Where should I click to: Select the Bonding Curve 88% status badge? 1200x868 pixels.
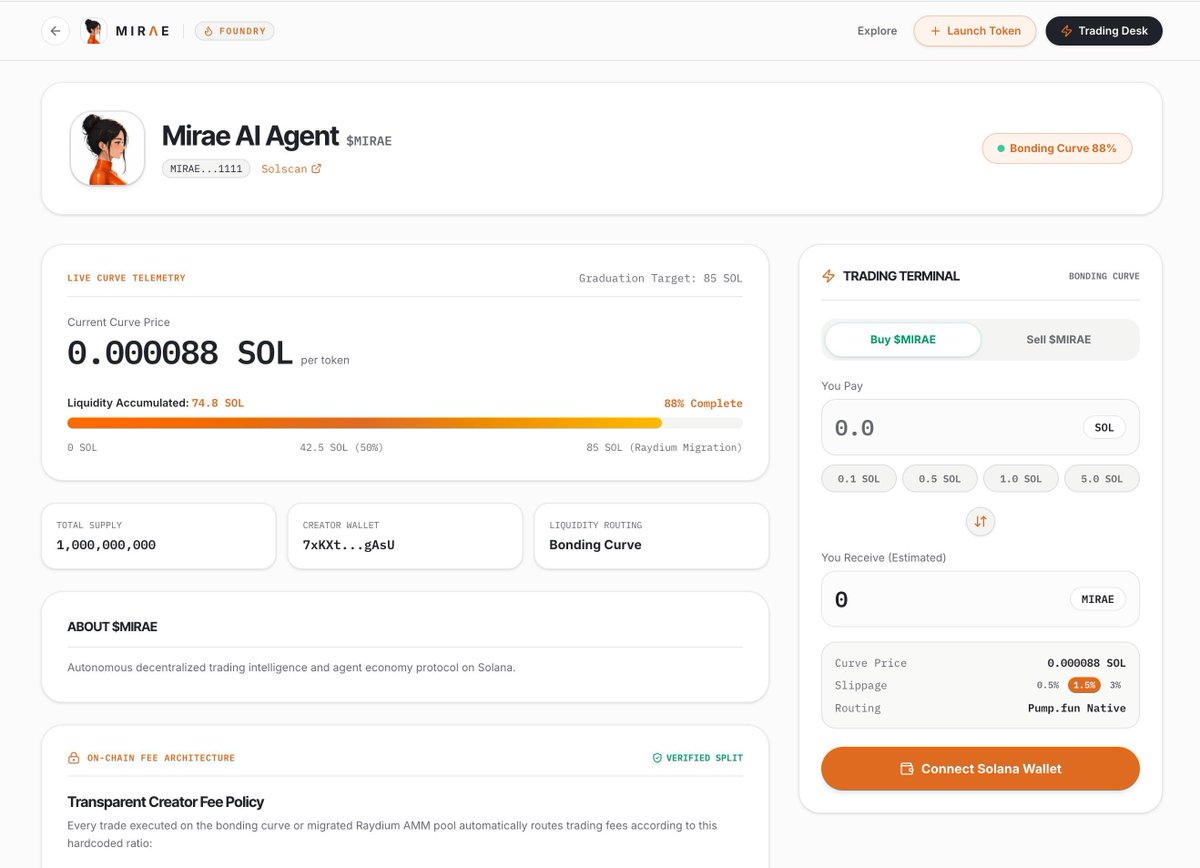(x=1057, y=149)
